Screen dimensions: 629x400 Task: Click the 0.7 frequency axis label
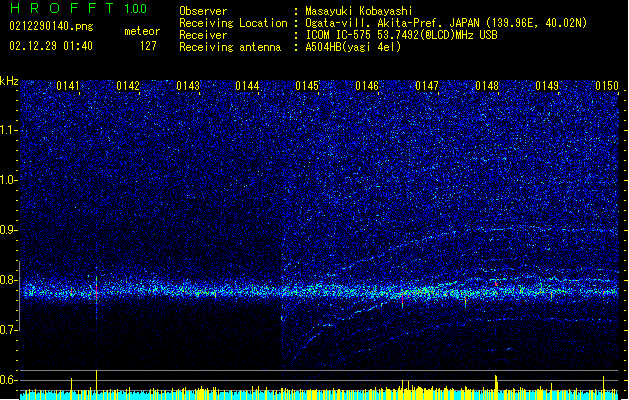pos(9,330)
